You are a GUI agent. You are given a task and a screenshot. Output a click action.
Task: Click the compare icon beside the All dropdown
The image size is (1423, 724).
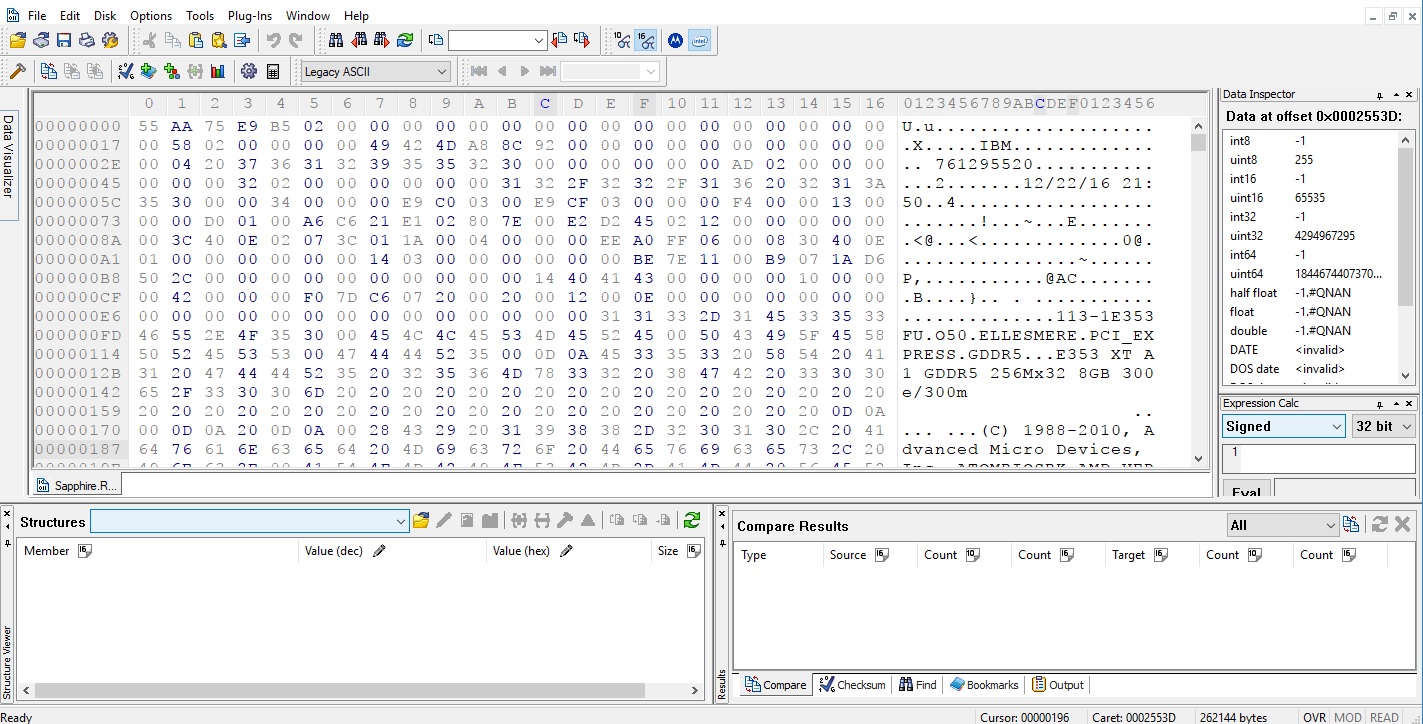(x=1351, y=525)
